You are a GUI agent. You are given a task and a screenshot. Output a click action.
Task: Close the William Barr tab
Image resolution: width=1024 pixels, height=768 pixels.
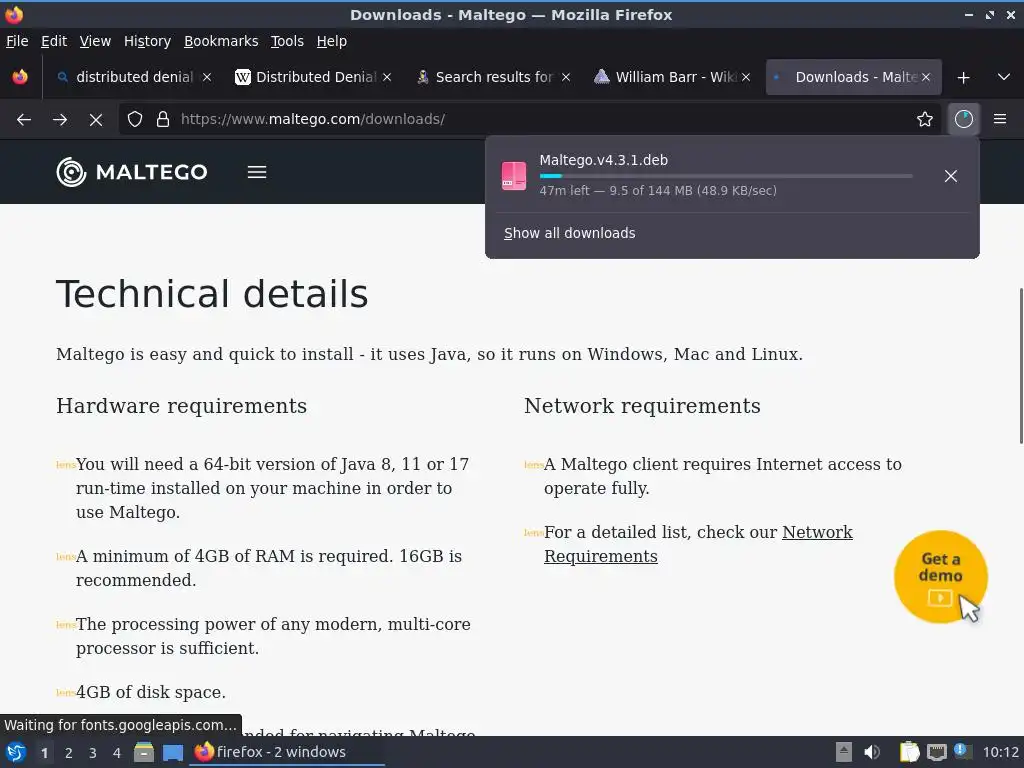tap(746, 78)
